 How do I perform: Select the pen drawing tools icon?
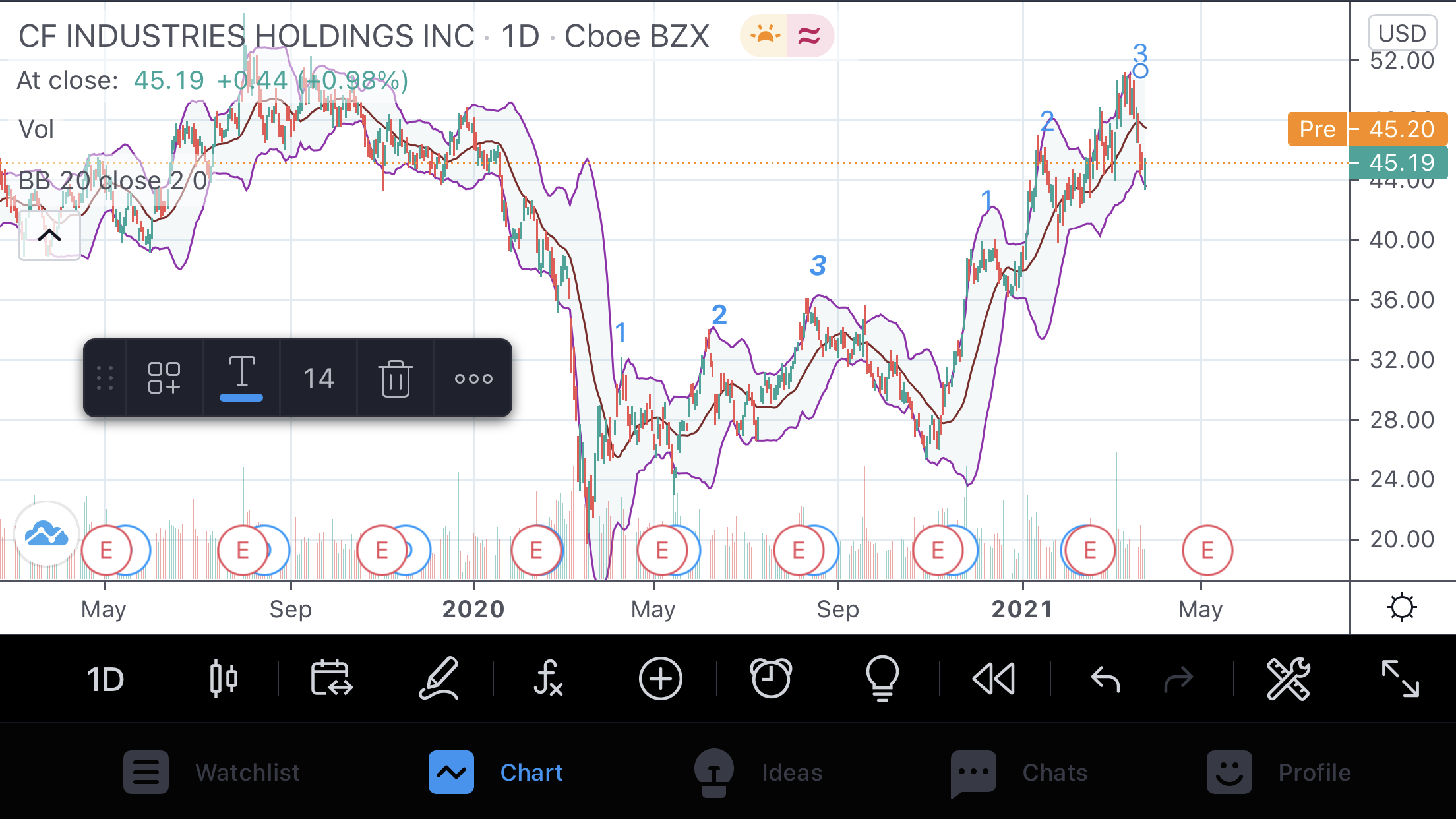coord(439,679)
